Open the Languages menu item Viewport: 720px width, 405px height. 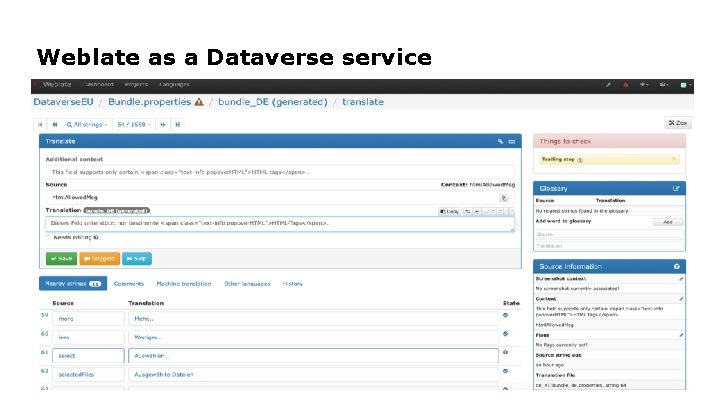(x=174, y=84)
